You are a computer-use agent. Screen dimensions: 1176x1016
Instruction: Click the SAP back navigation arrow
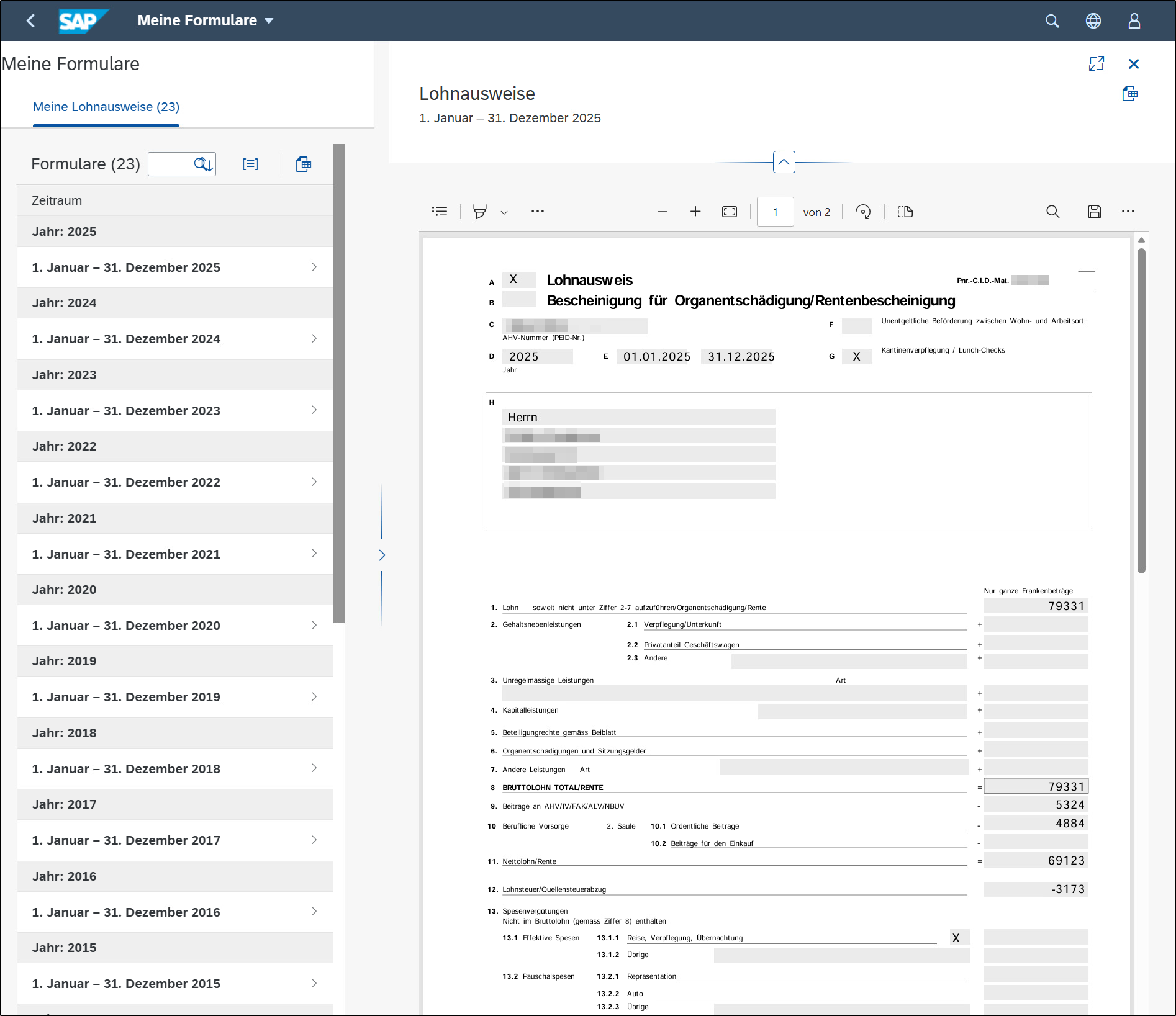point(30,20)
